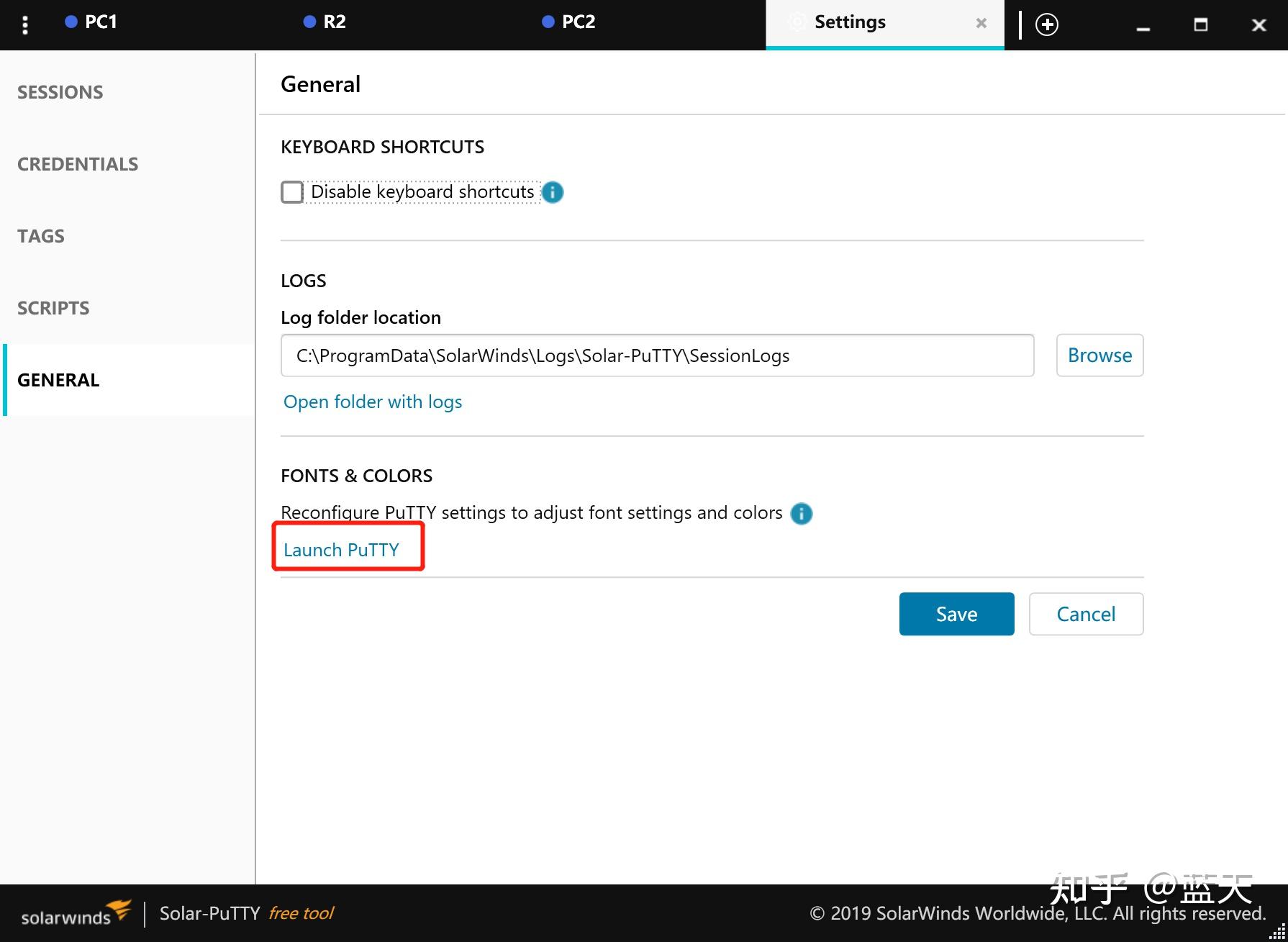Save the General settings

tap(956, 614)
